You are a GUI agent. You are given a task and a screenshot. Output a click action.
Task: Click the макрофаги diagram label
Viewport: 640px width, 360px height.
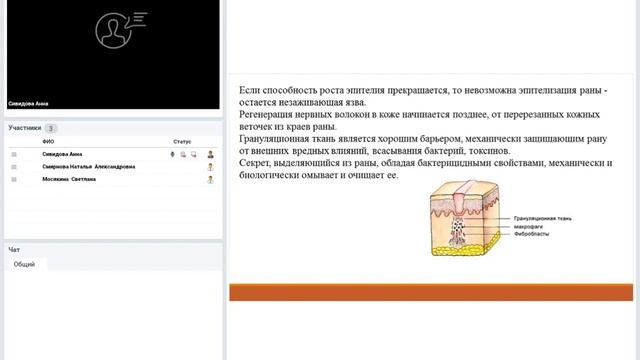click(x=528, y=226)
